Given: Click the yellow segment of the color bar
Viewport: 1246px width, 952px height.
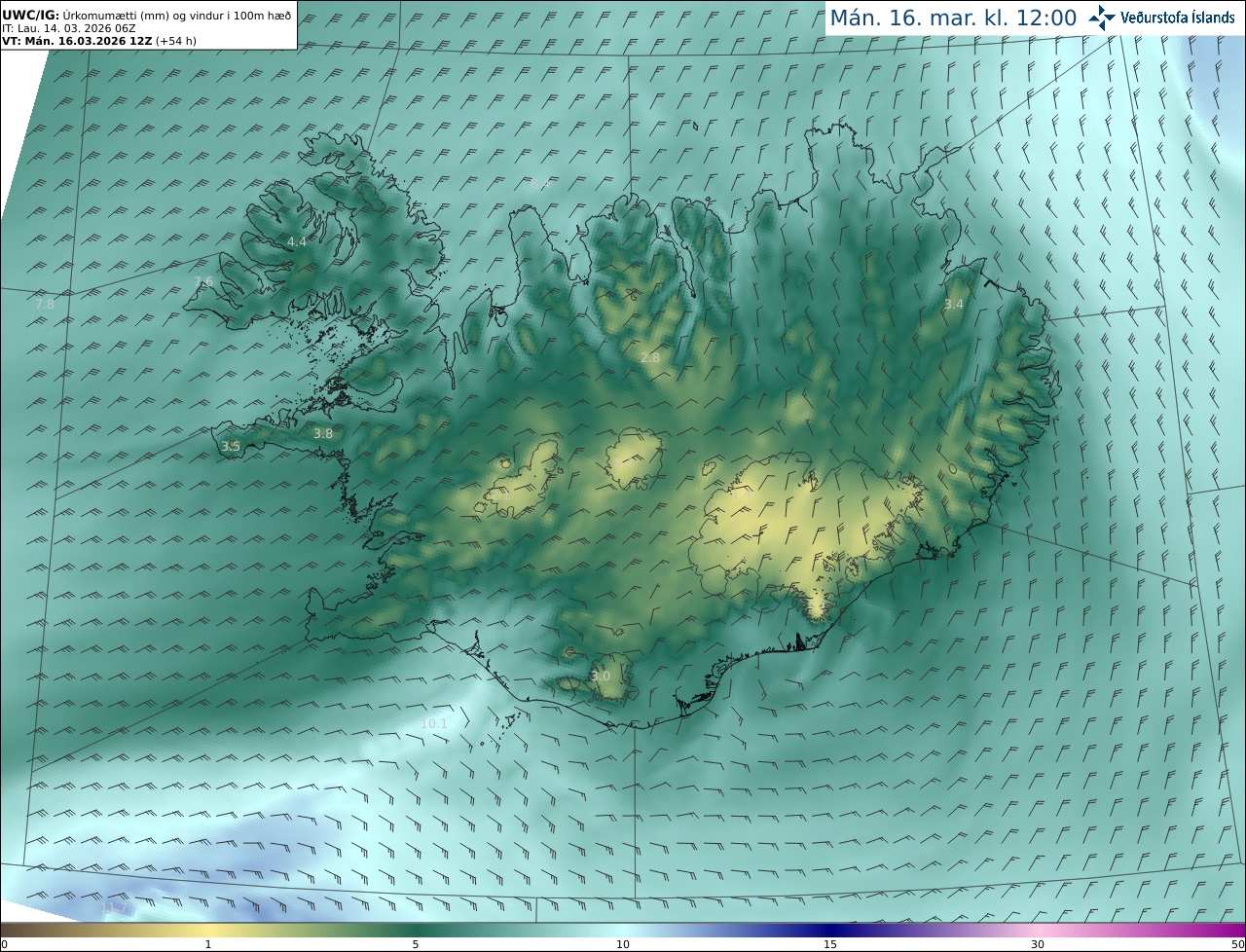Looking at the screenshot, I should click(x=208, y=931).
